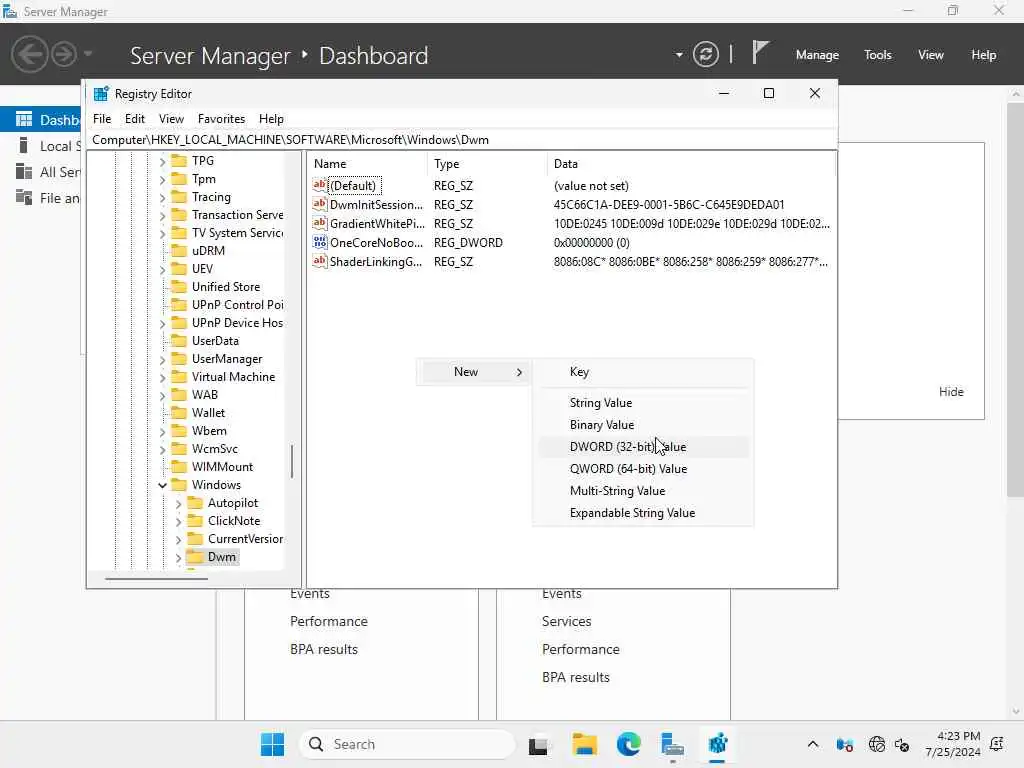Image resolution: width=1024 pixels, height=768 pixels.
Task: Select the Virtual Machine tree key
Action: [x=233, y=377]
